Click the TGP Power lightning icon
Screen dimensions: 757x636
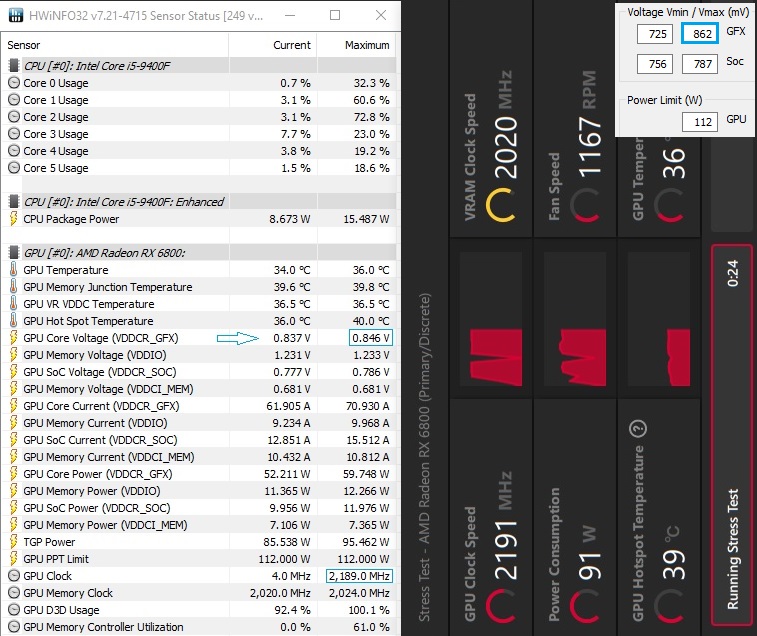pyautogui.click(x=14, y=542)
